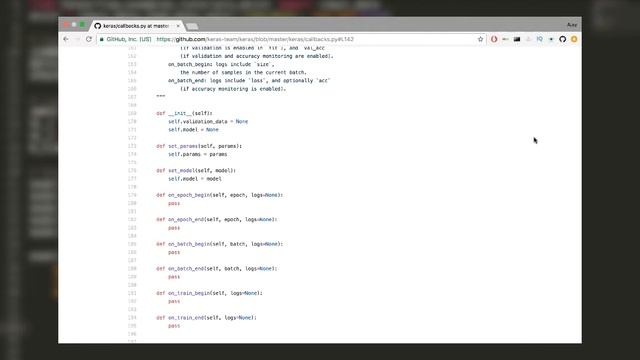Click 'pass' under on_train_end

[x=174, y=326]
